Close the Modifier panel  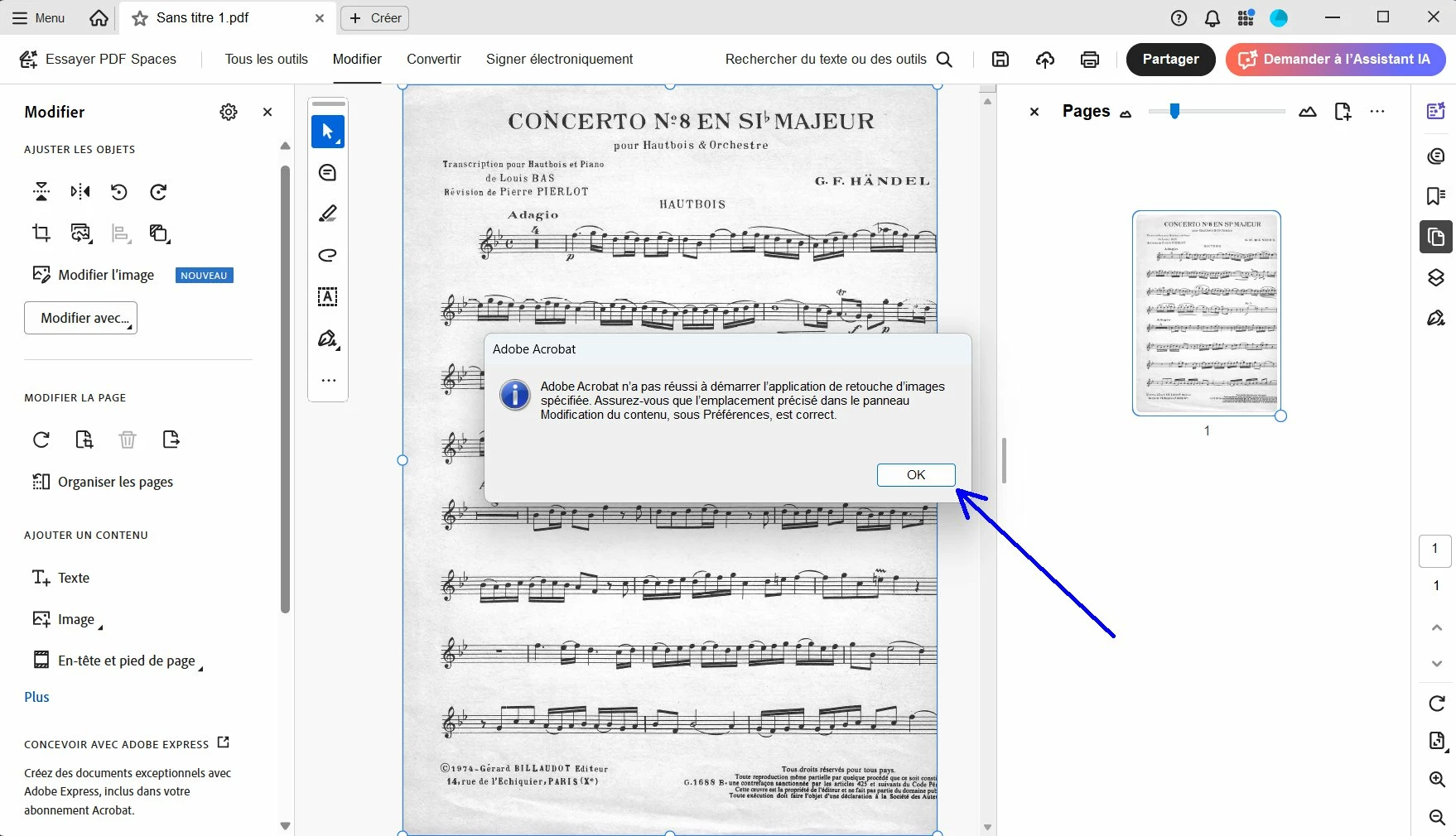[268, 112]
